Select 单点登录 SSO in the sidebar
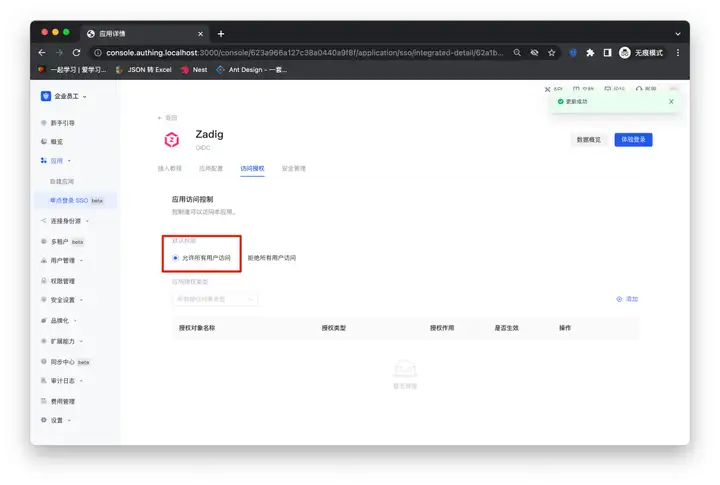 [x=76, y=201]
